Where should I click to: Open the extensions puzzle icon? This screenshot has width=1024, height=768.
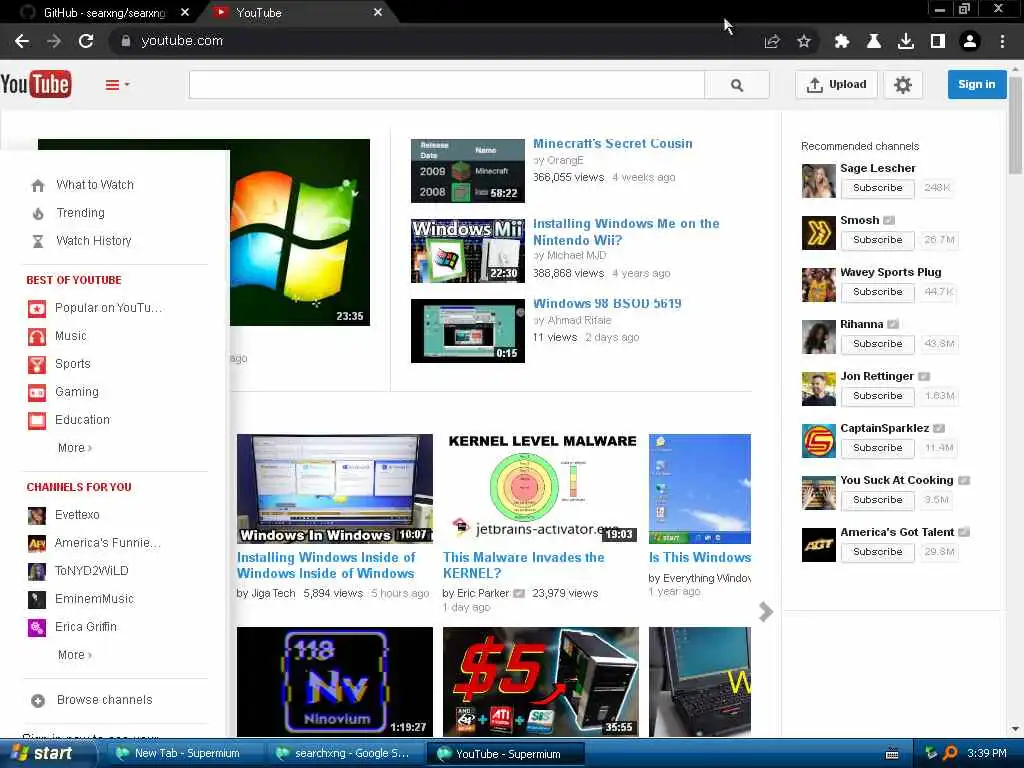coord(842,41)
